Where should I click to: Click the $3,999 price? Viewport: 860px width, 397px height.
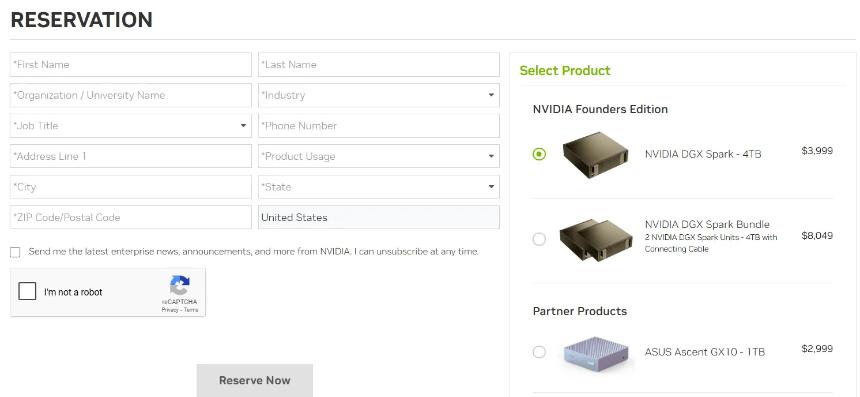pyautogui.click(x=817, y=151)
